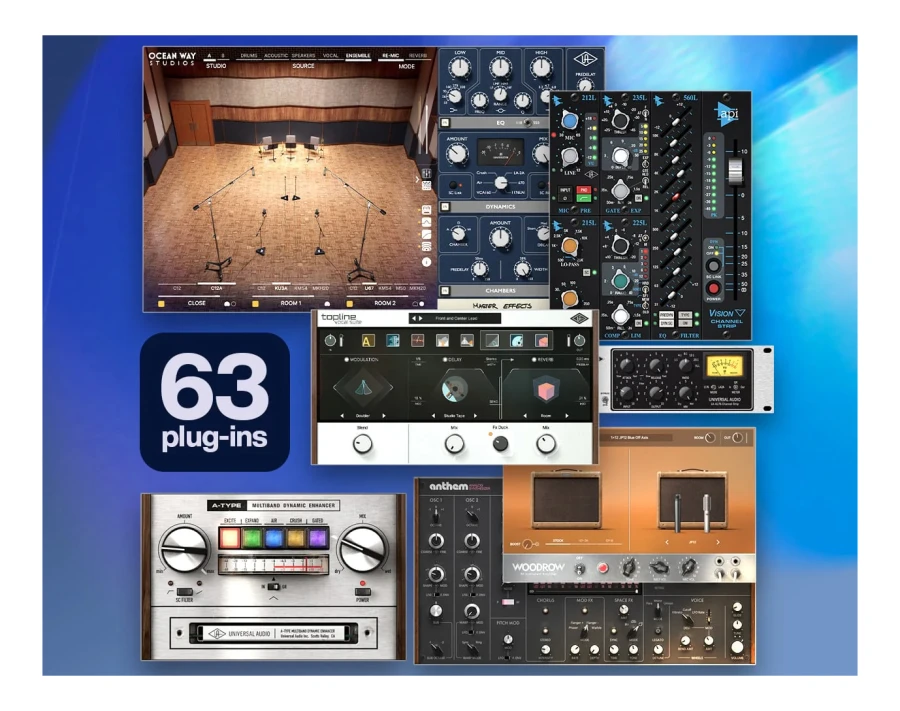Screen dimensions: 900x711
Task: Click the filter curve icon in Ocean Way sidebar
Action: tap(426, 234)
